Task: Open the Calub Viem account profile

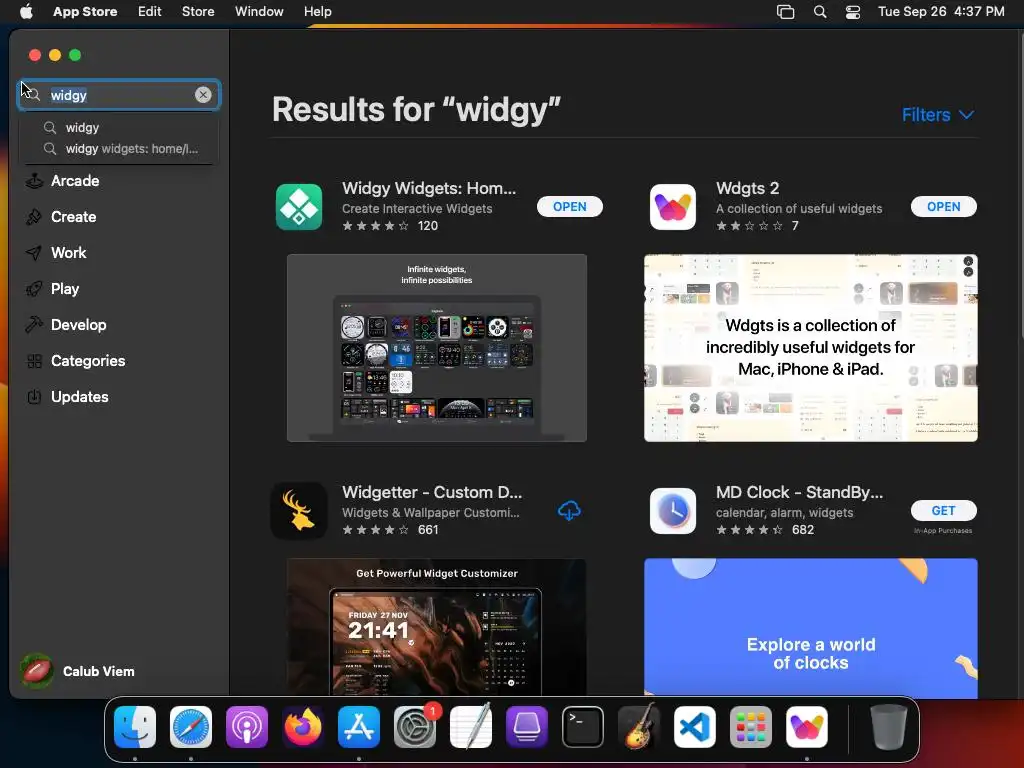Action: click(78, 671)
